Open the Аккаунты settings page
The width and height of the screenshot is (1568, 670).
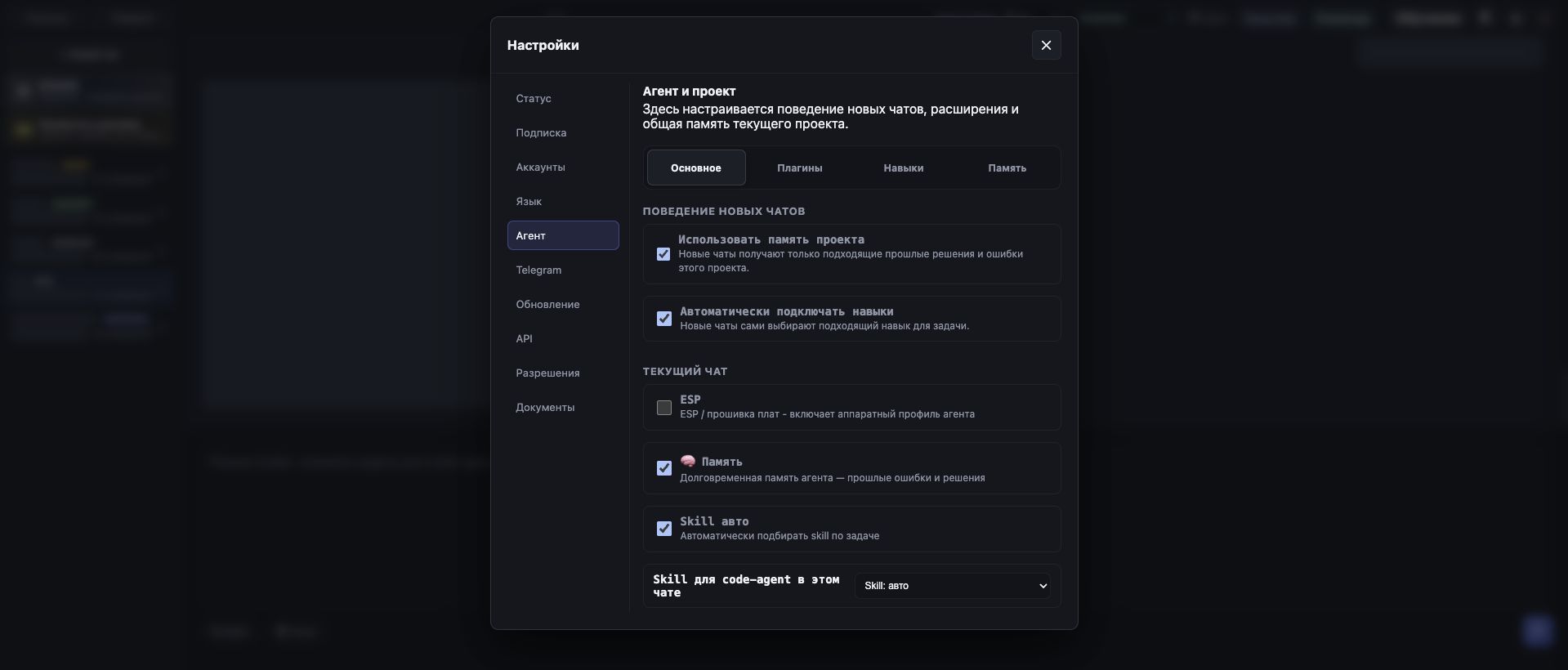tap(563, 167)
